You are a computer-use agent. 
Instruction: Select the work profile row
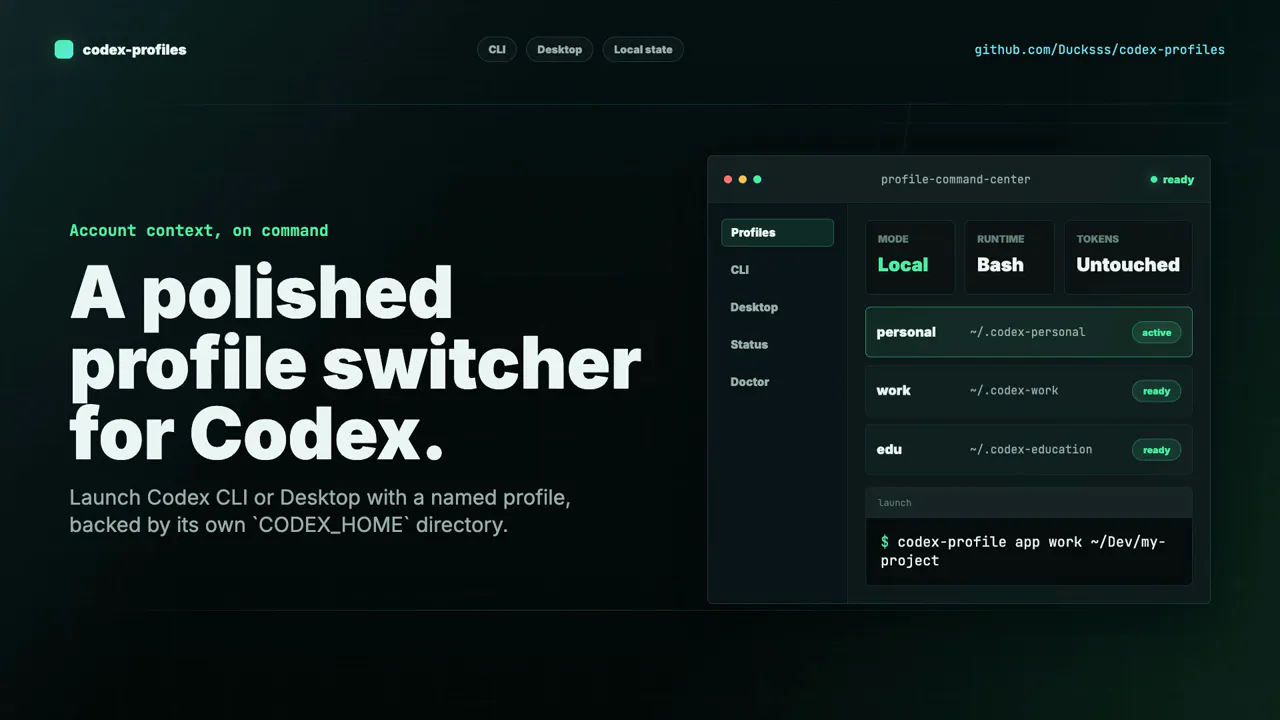click(1029, 391)
